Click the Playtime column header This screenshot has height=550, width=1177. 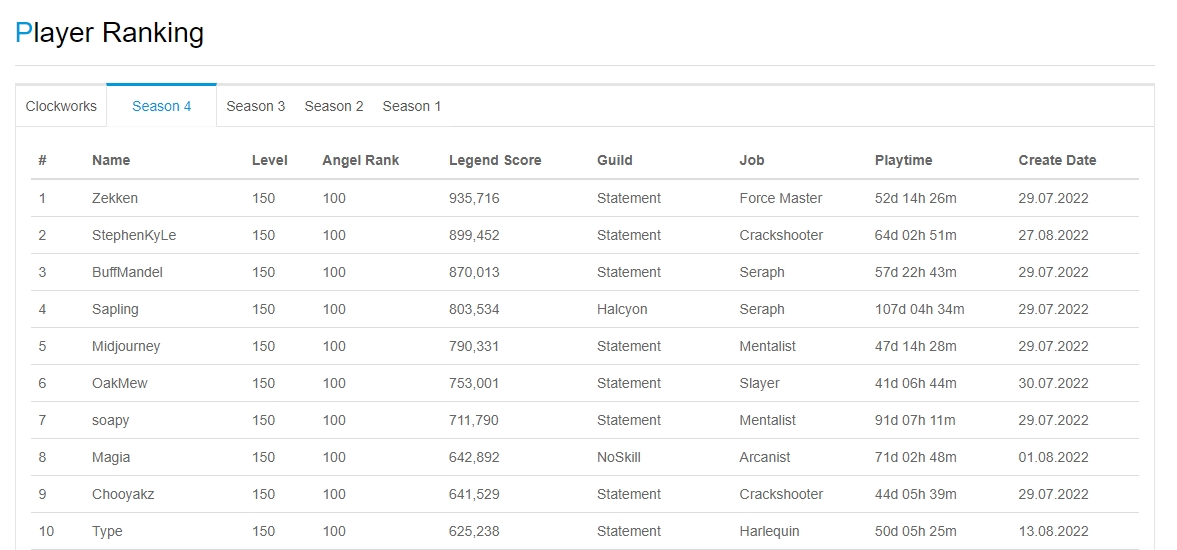tap(903, 160)
